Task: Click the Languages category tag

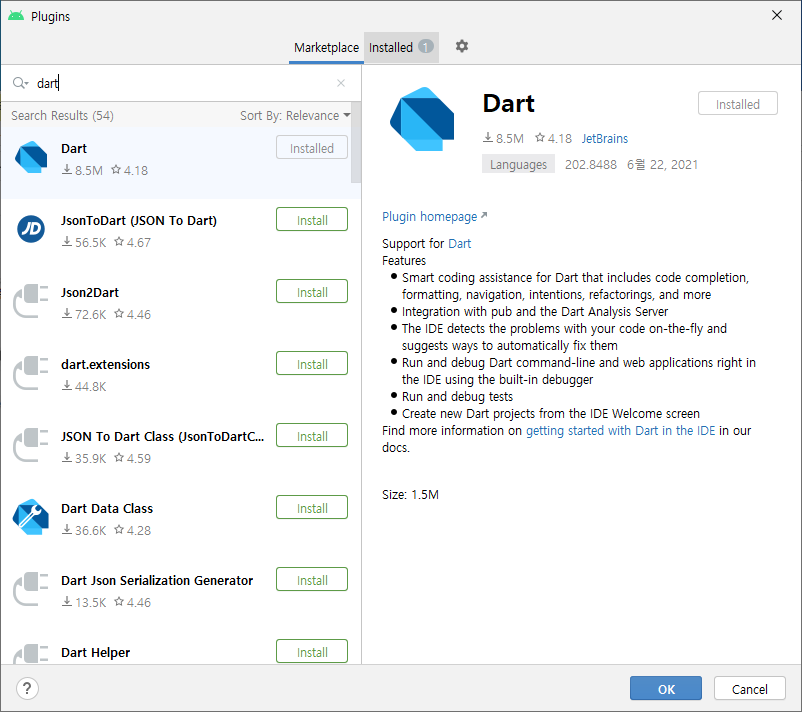Action: pos(518,164)
